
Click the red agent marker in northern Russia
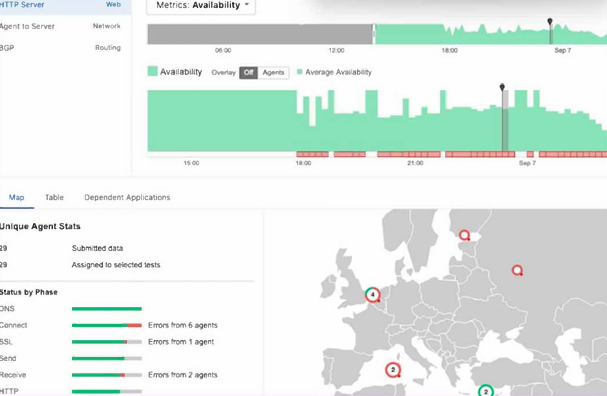464,235
